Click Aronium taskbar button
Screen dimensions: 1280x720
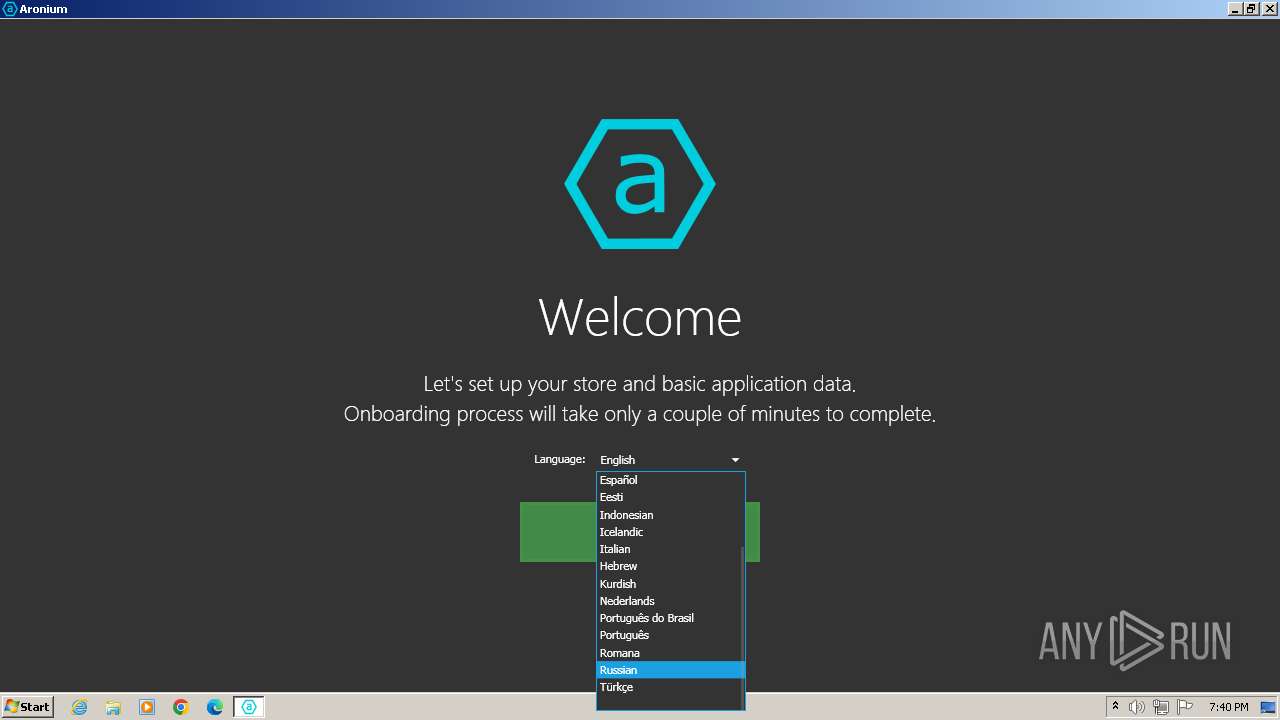click(249, 707)
